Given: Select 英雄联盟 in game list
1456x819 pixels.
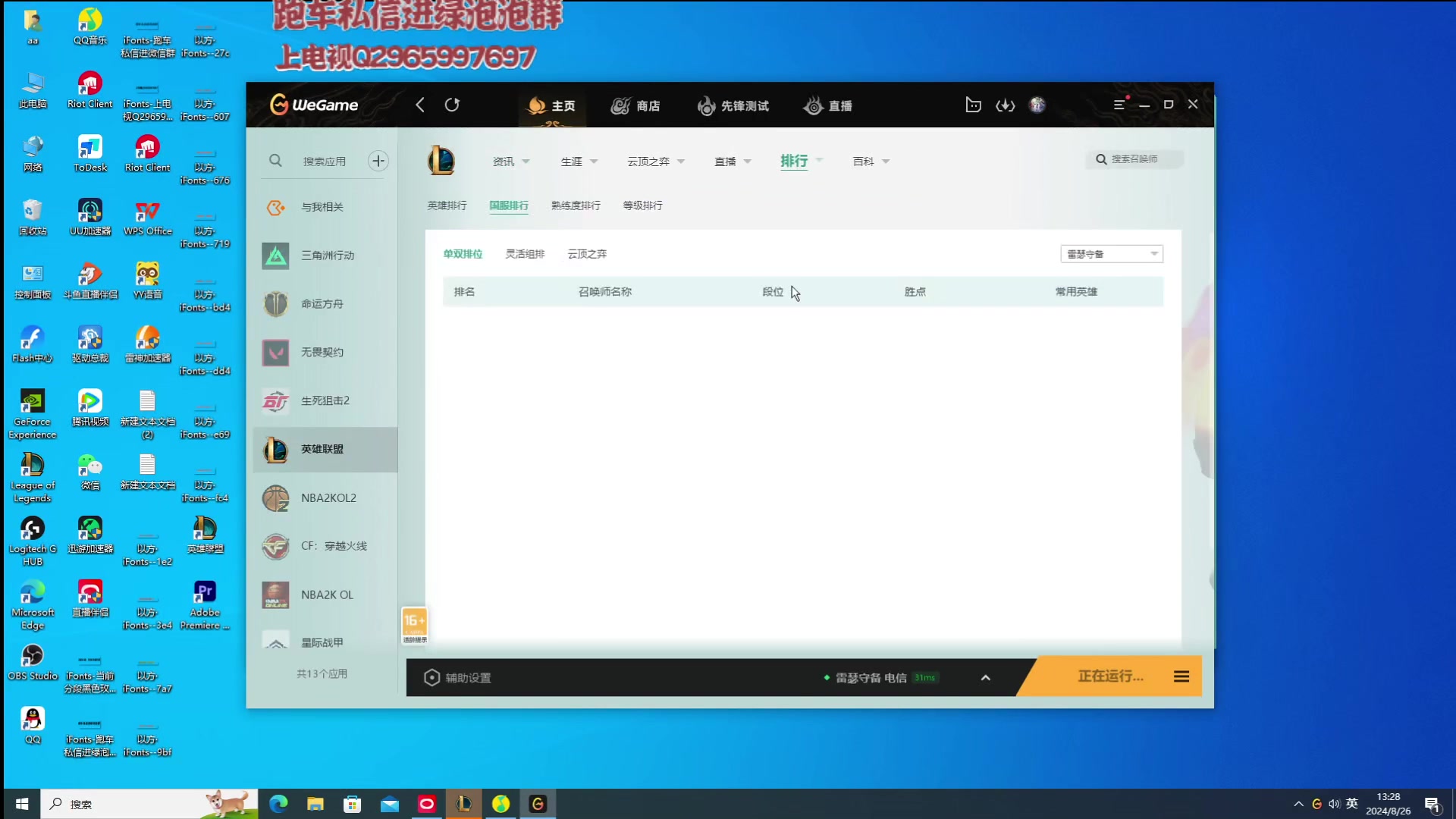Looking at the screenshot, I should pos(325,450).
